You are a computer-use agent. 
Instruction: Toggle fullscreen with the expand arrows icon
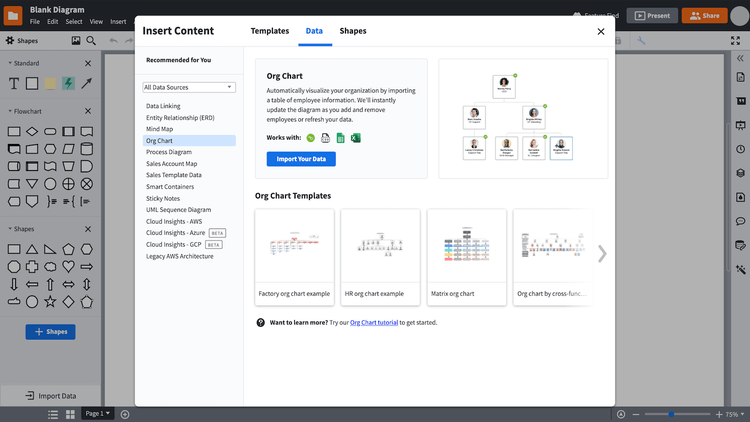click(x=736, y=41)
